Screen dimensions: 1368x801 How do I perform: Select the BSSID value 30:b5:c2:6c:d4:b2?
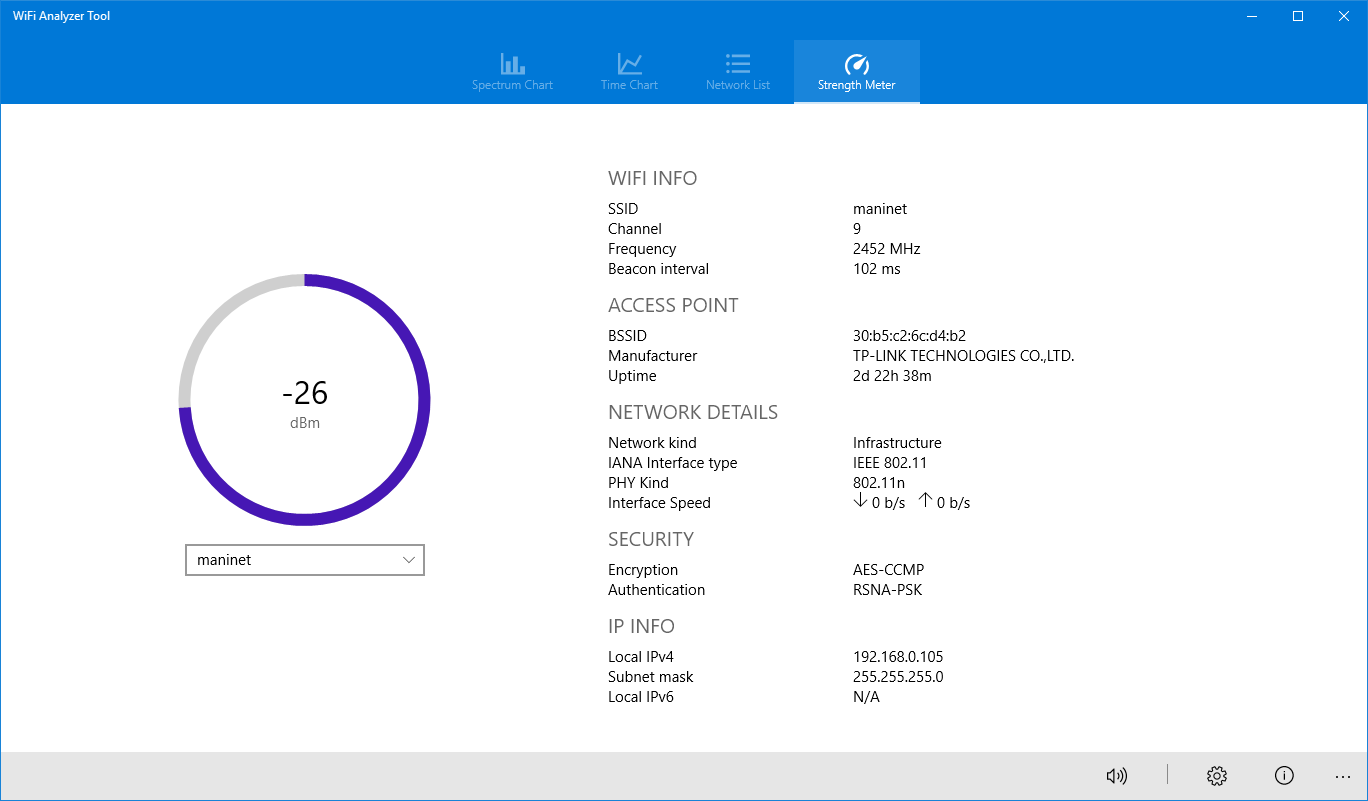click(x=913, y=335)
